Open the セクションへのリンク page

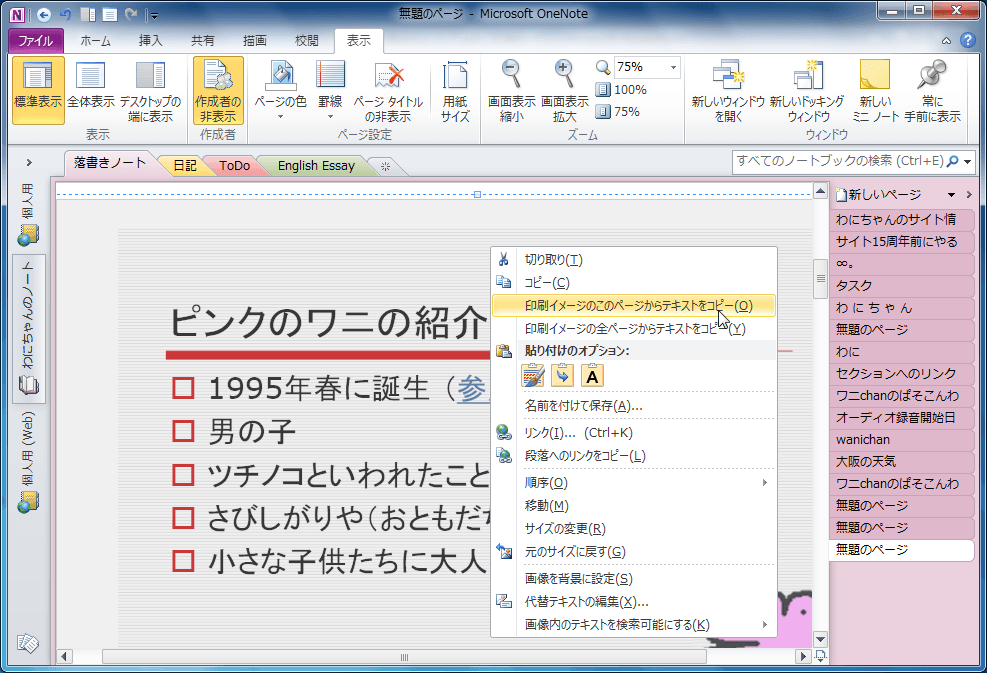tap(901, 374)
